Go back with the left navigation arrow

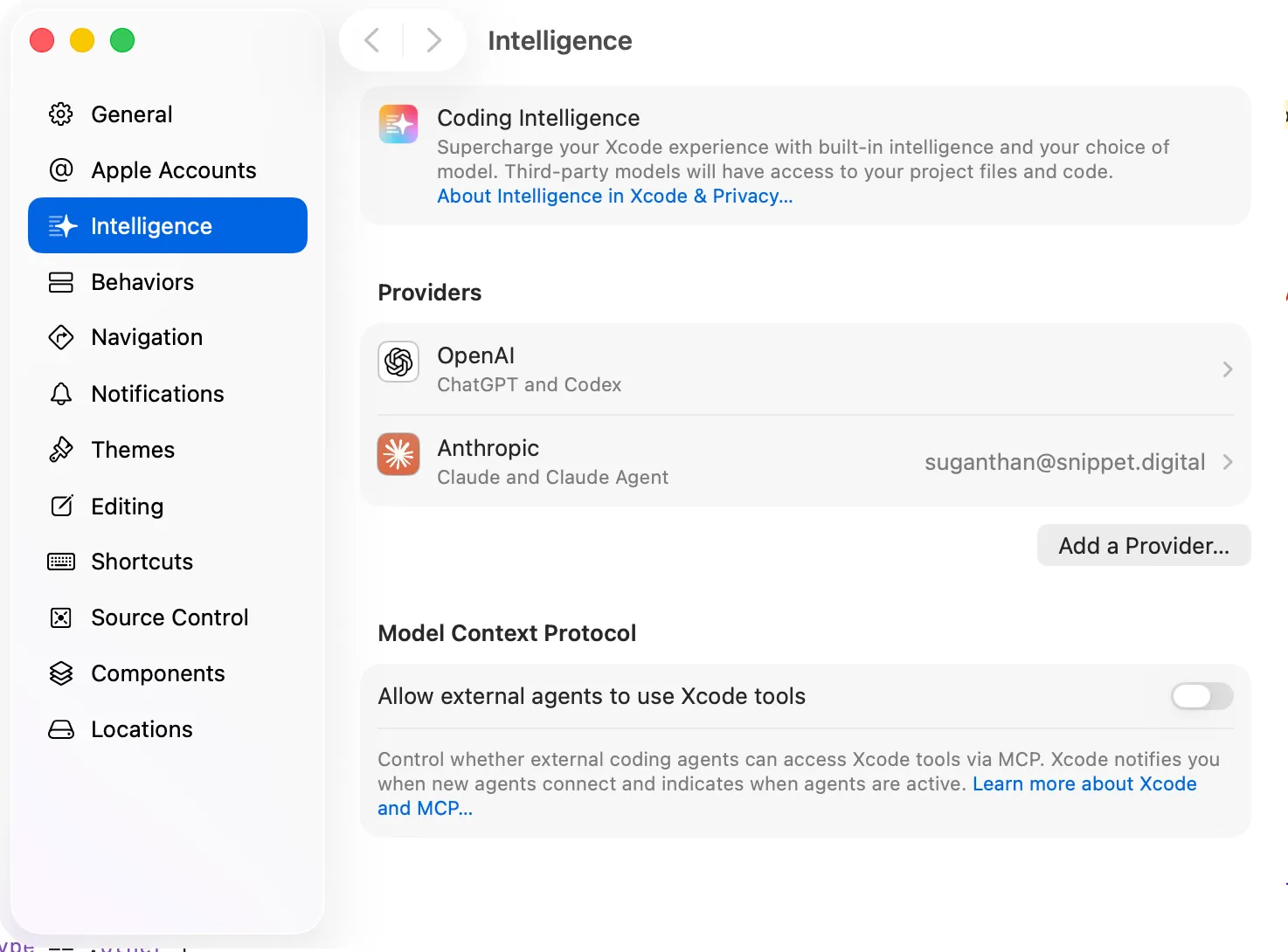click(372, 40)
